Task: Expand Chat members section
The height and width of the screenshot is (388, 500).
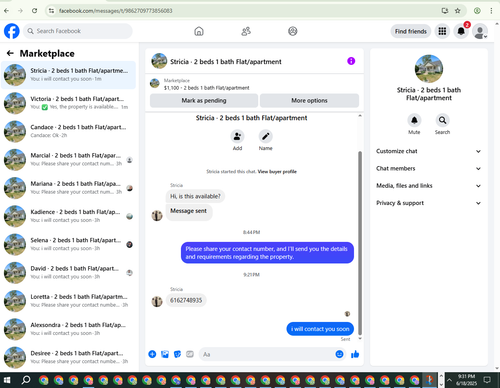Action: tap(429, 169)
